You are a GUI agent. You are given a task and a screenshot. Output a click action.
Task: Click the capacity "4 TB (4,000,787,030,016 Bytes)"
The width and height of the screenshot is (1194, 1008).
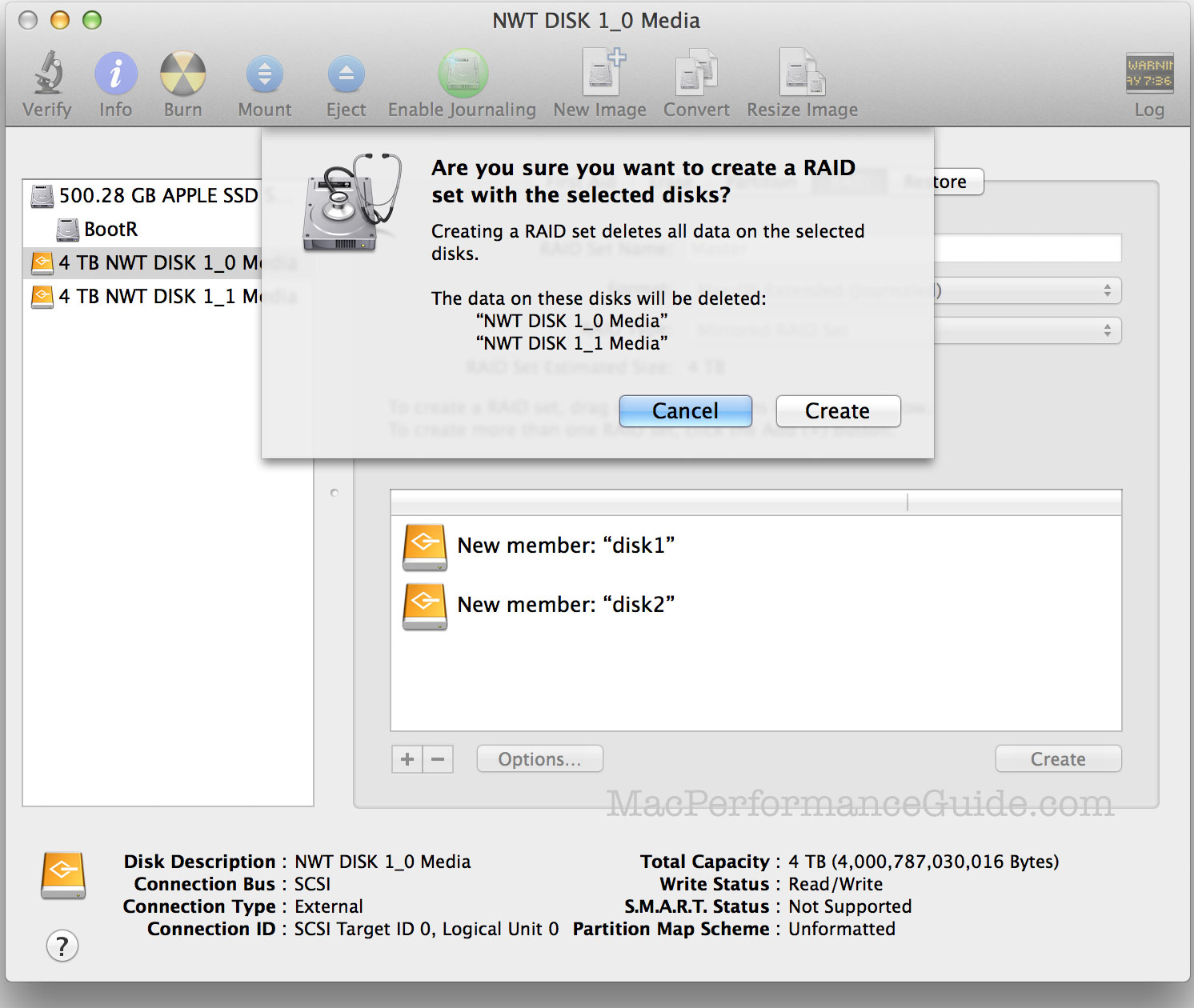pyautogui.click(x=924, y=862)
